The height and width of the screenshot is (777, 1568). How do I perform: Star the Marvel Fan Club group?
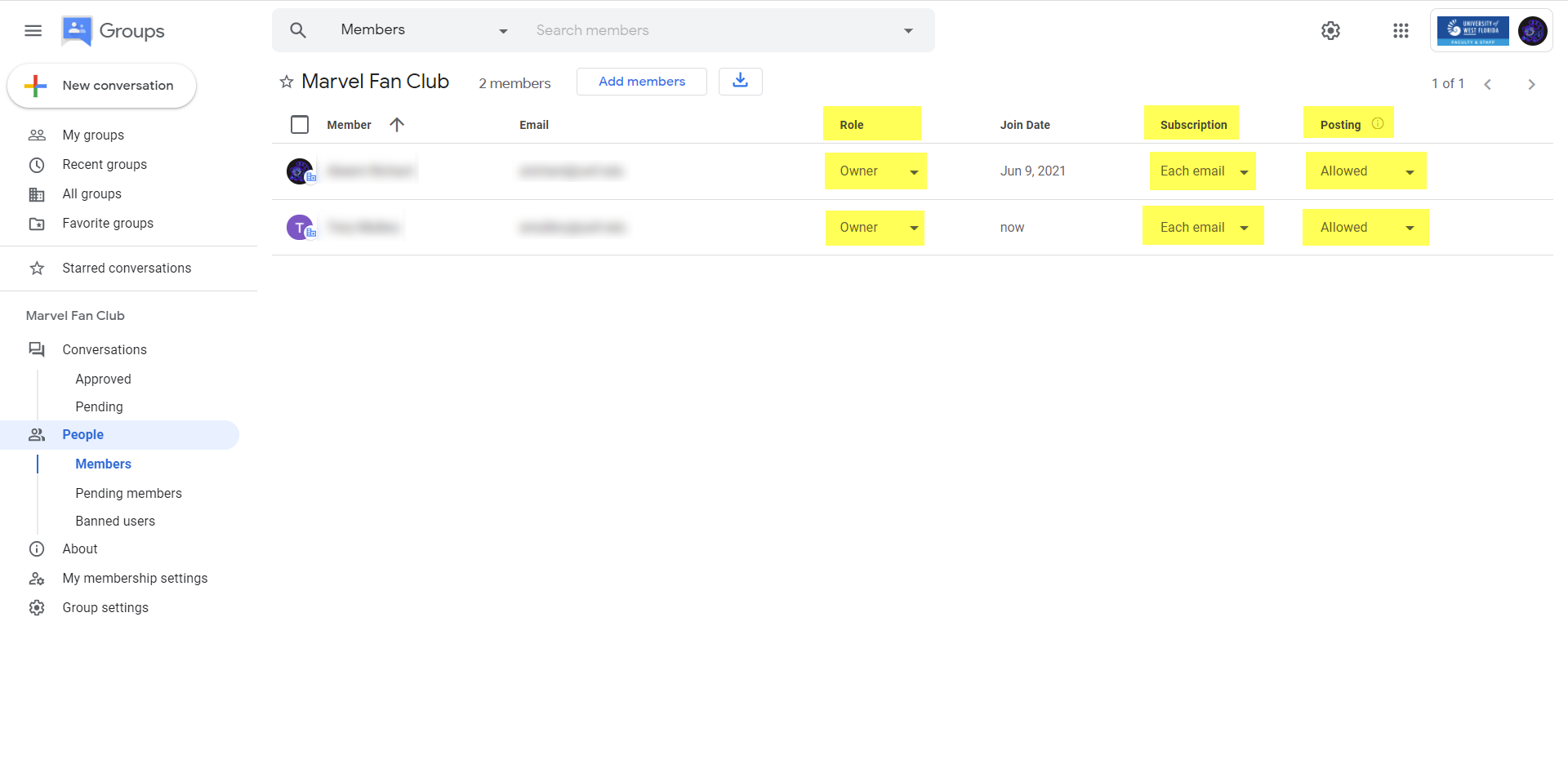287,82
